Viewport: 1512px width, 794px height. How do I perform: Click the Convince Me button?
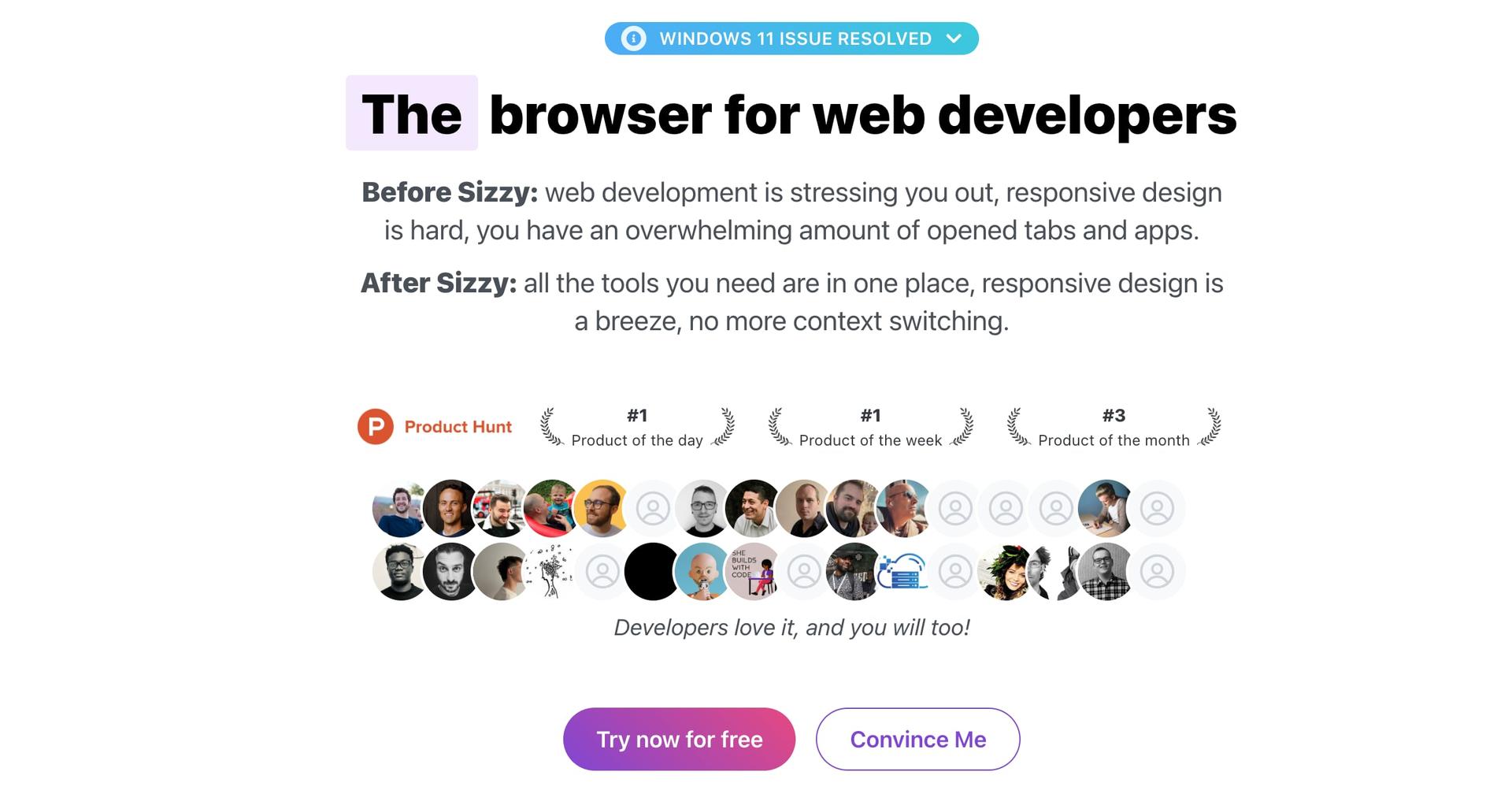pos(918,739)
